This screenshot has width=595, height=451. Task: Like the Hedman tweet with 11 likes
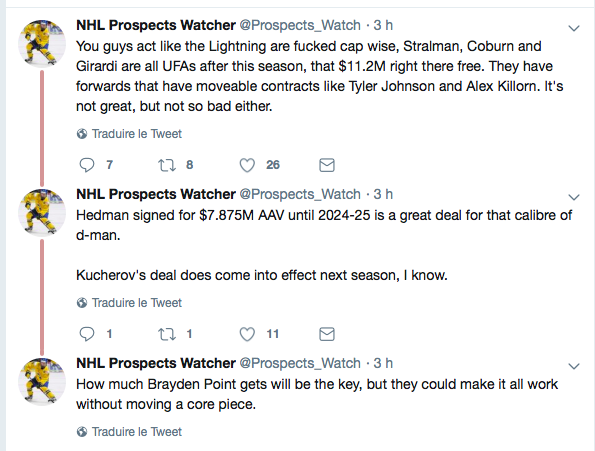tap(247, 334)
